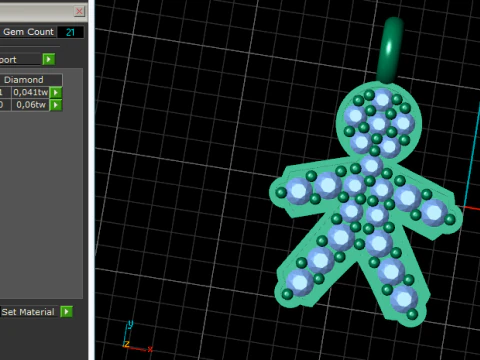Select the pendant bail loop
480x360 pixels.
(x=390, y=50)
